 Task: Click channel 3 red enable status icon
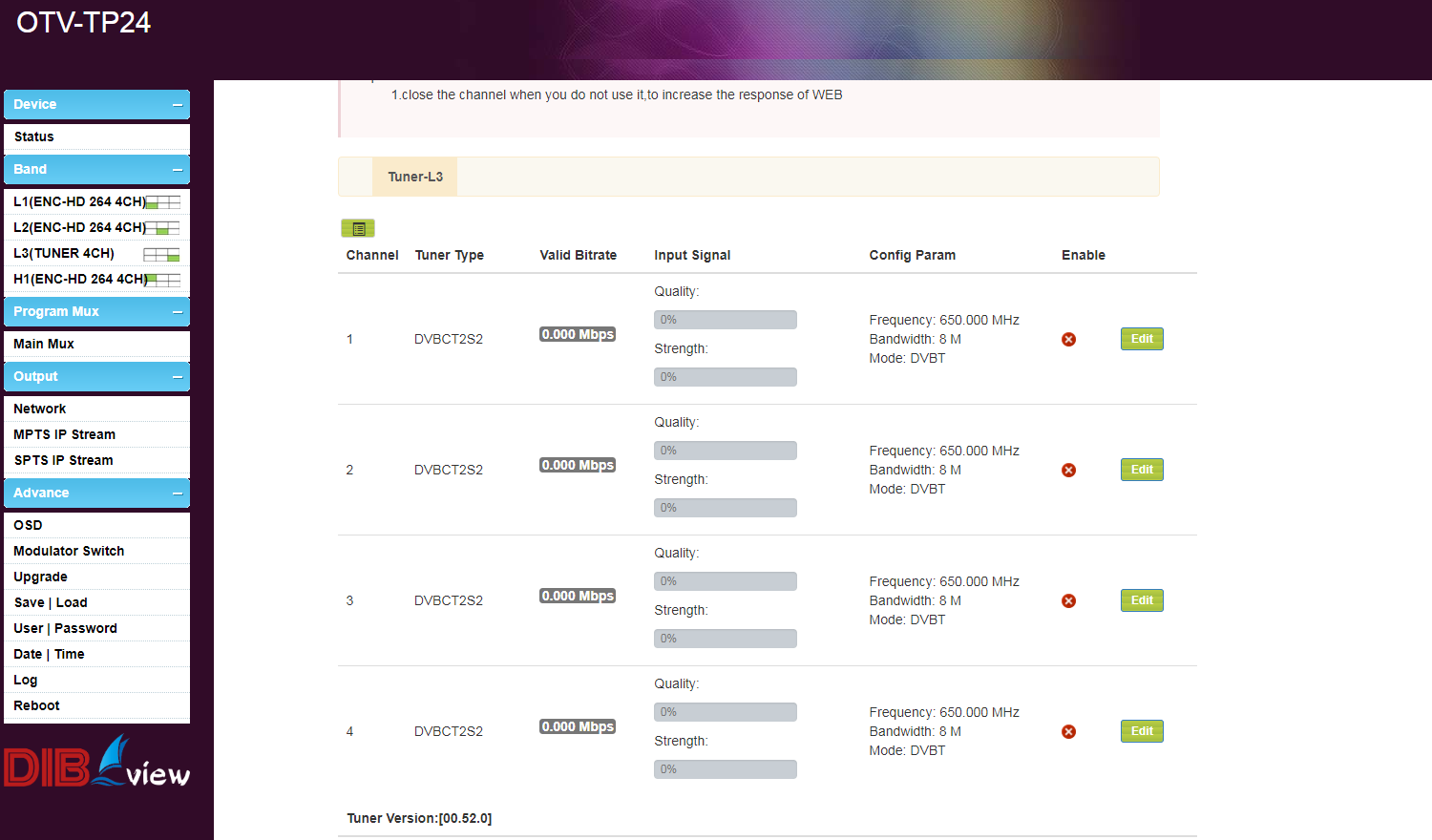[1068, 601]
